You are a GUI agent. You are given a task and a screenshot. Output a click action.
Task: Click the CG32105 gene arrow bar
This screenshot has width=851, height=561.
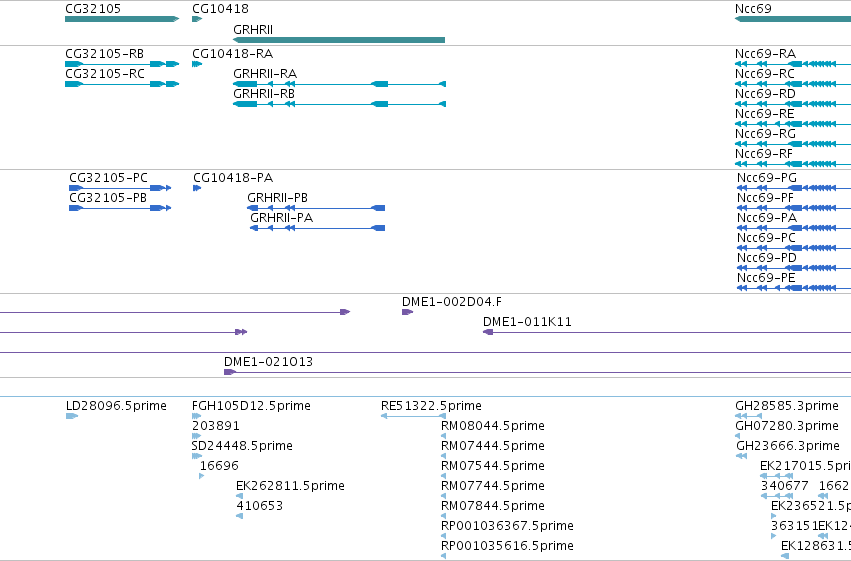click(122, 19)
